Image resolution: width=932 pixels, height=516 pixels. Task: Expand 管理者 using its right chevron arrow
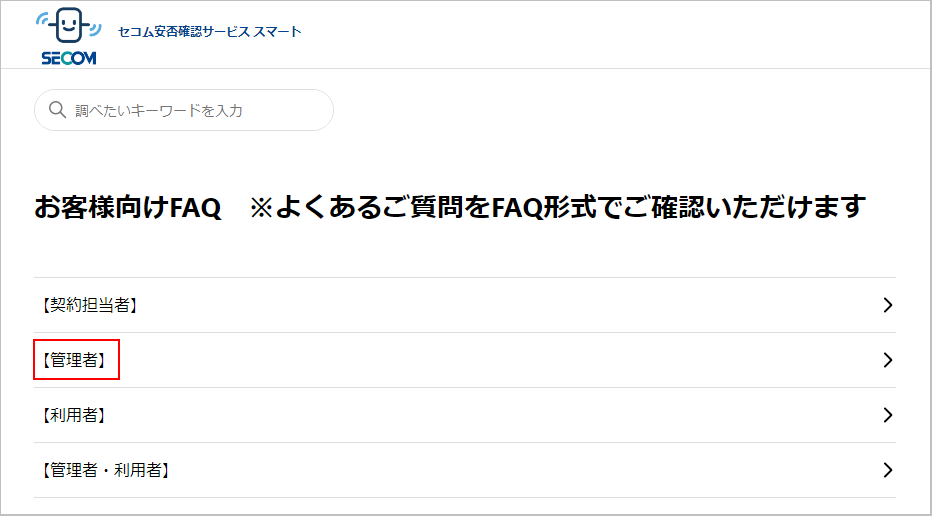coord(888,360)
